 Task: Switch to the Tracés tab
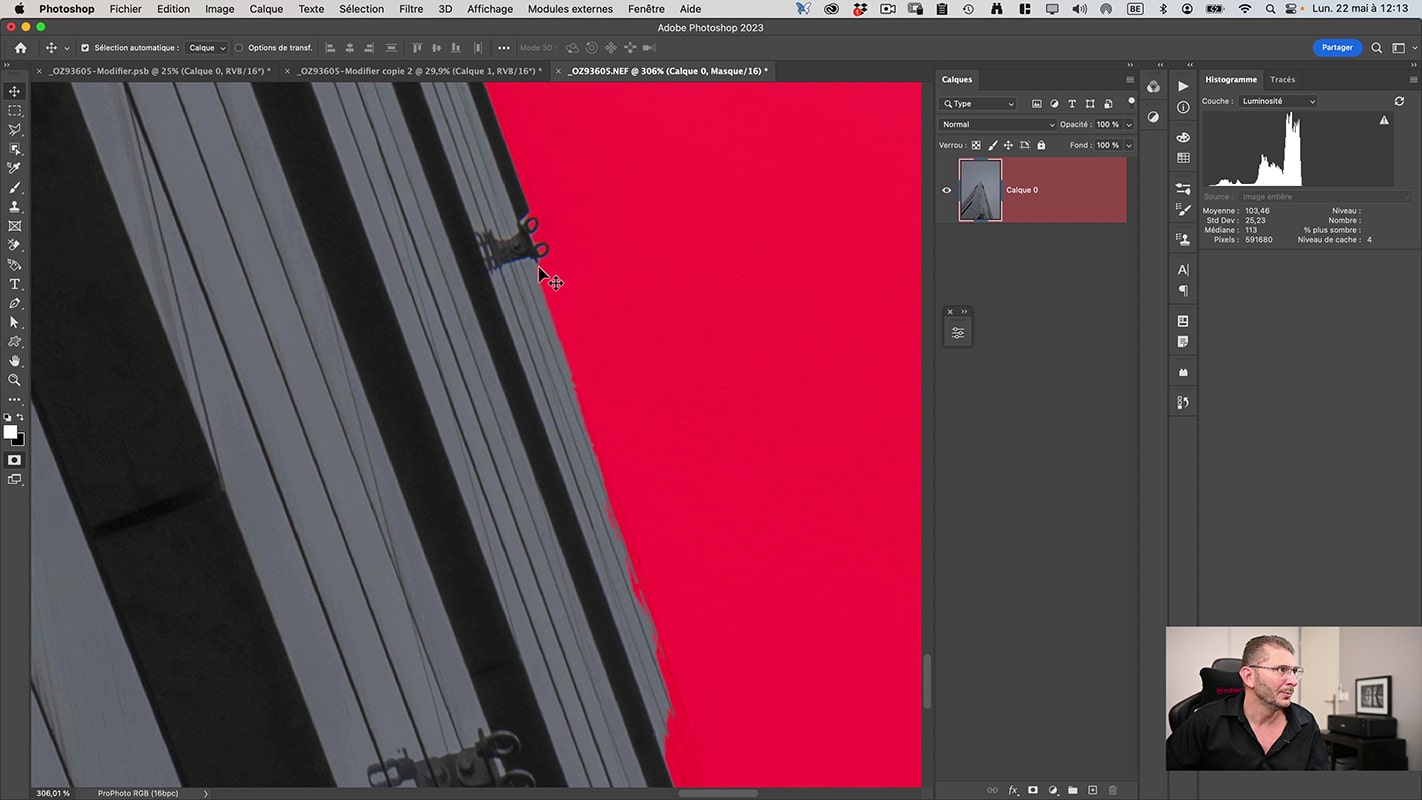coord(1282,80)
